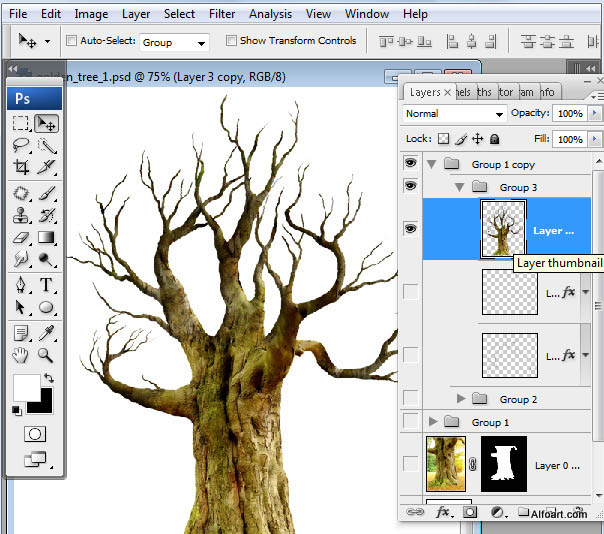Click the lock all padlock icon
Screen dimensions: 604x534
[495, 140]
